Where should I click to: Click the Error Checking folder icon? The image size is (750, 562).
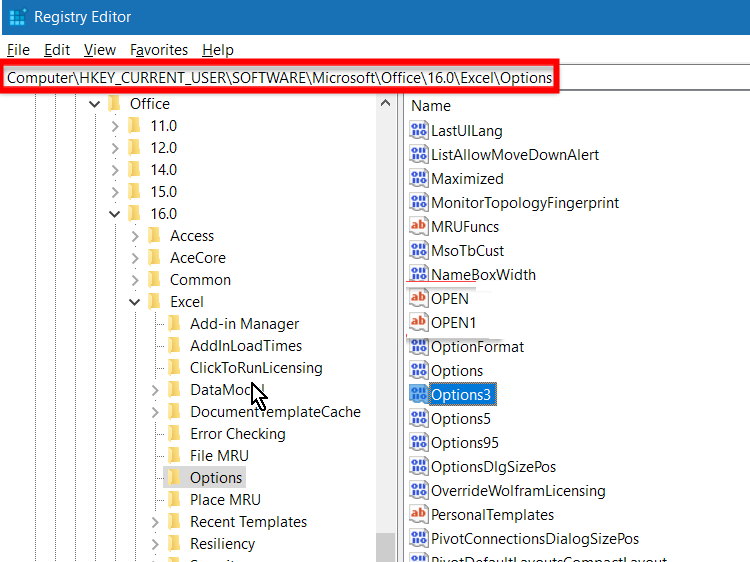point(175,434)
